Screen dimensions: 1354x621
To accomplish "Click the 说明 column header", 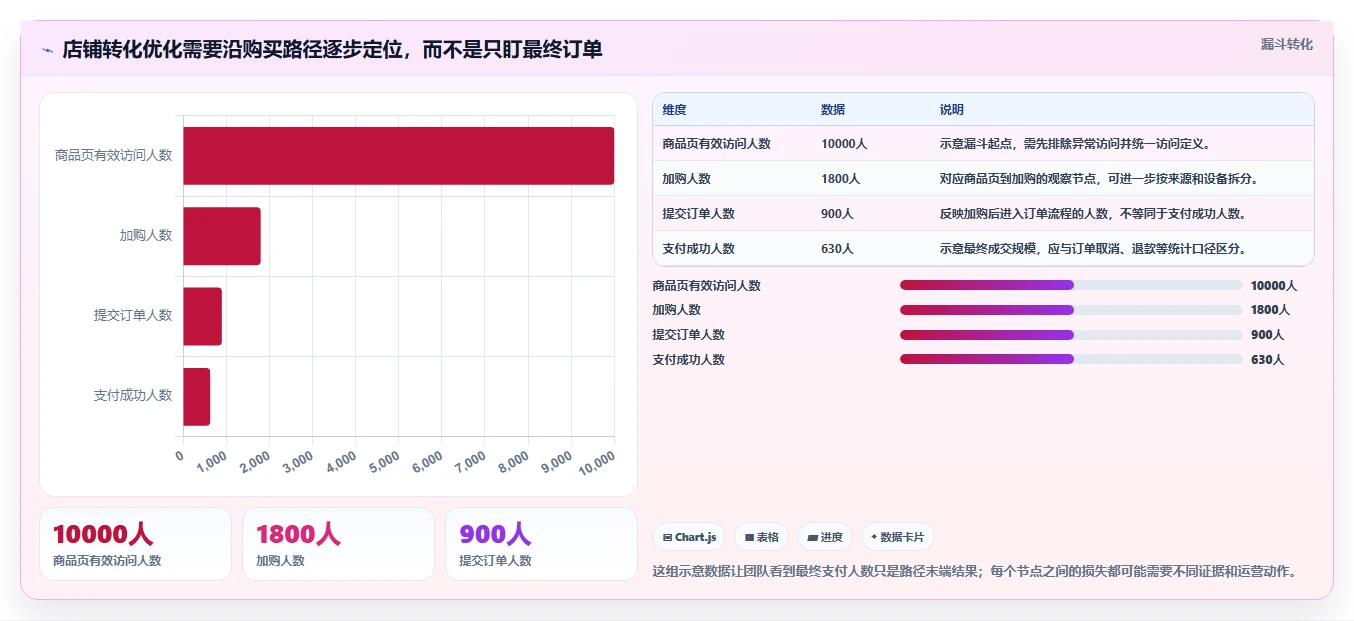I will (951, 110).
